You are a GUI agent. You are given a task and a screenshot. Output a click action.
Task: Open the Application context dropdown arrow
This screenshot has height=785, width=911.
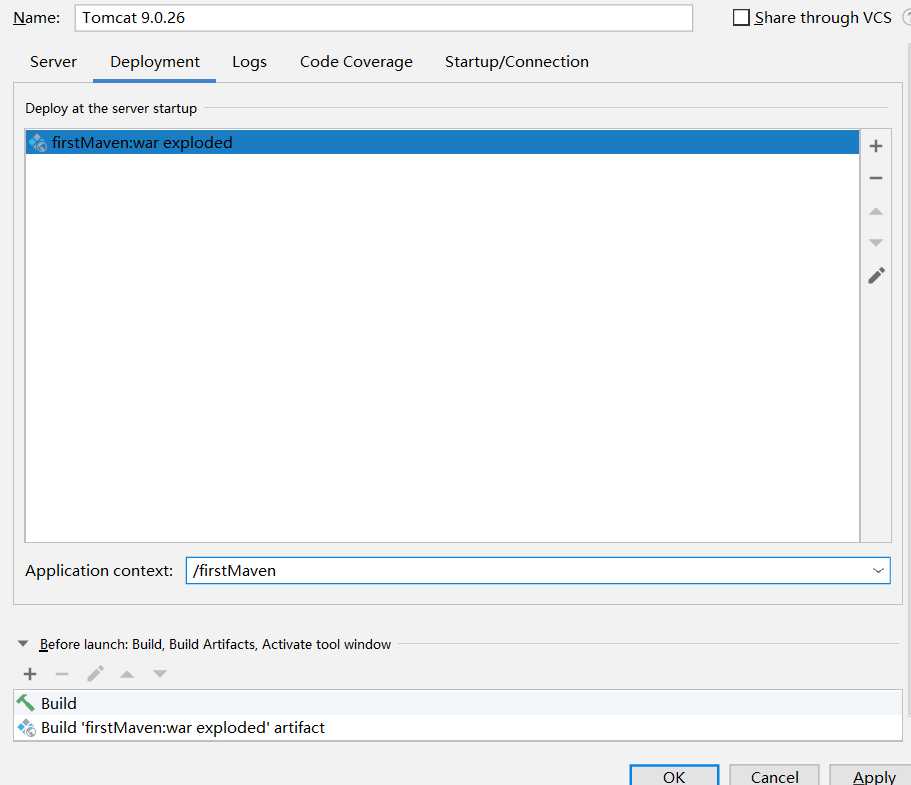pos(878,571)
